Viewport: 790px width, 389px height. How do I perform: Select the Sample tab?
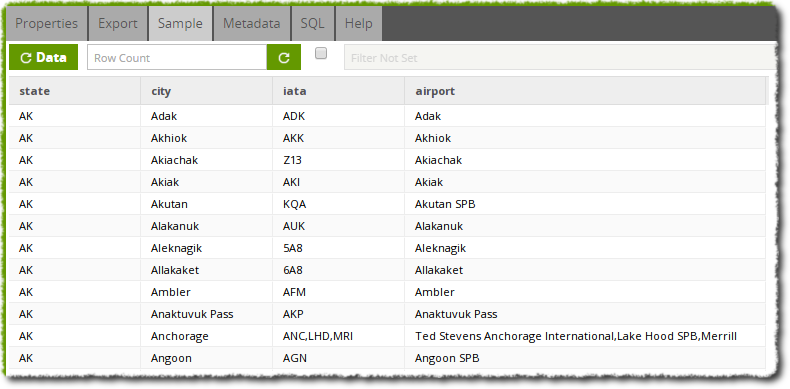coord(180,24)
